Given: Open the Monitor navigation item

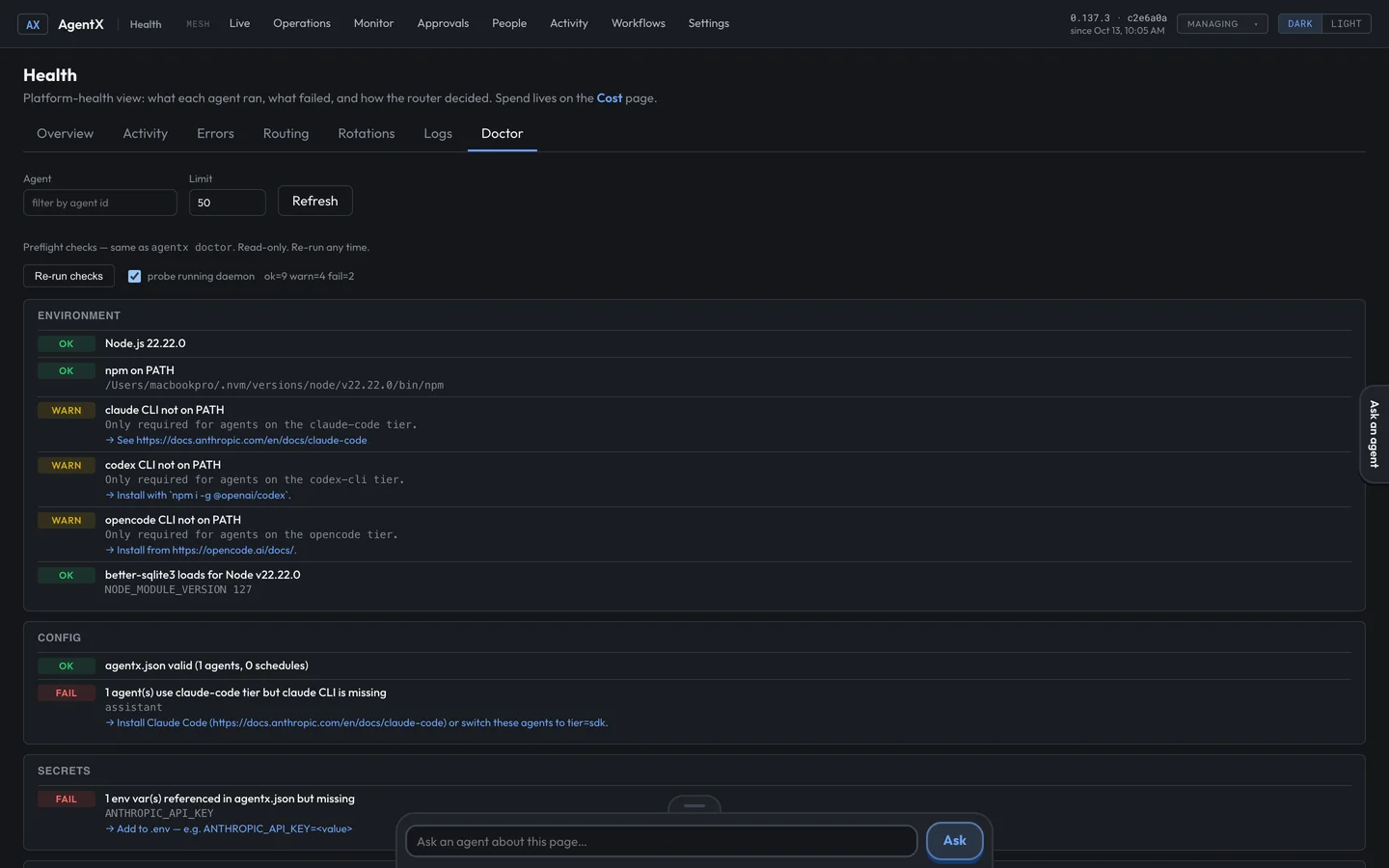Looking at the screenshot, I should click(x=373, y=23).
